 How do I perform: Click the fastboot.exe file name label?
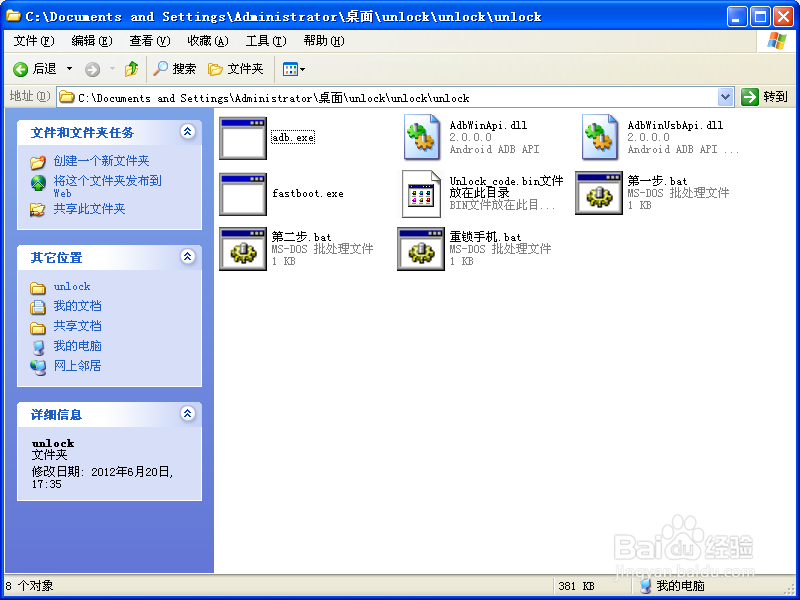[308, 193]
